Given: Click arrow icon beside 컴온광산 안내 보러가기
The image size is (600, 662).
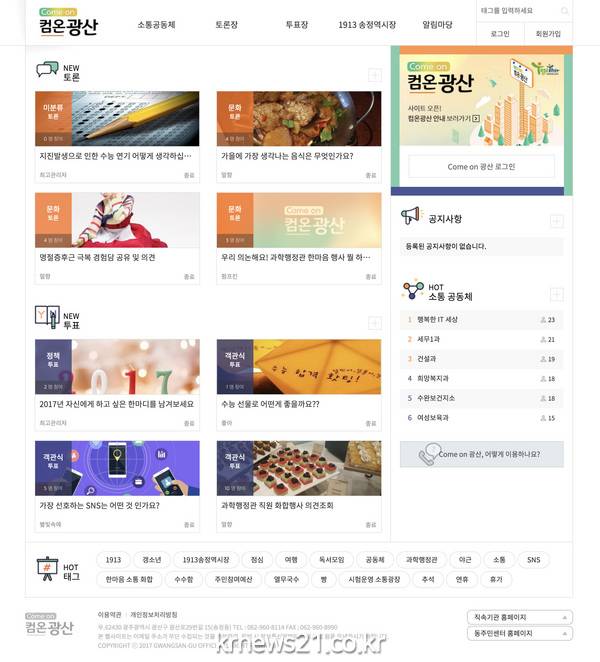Looking at the screenshot, I should click(476, 117).
